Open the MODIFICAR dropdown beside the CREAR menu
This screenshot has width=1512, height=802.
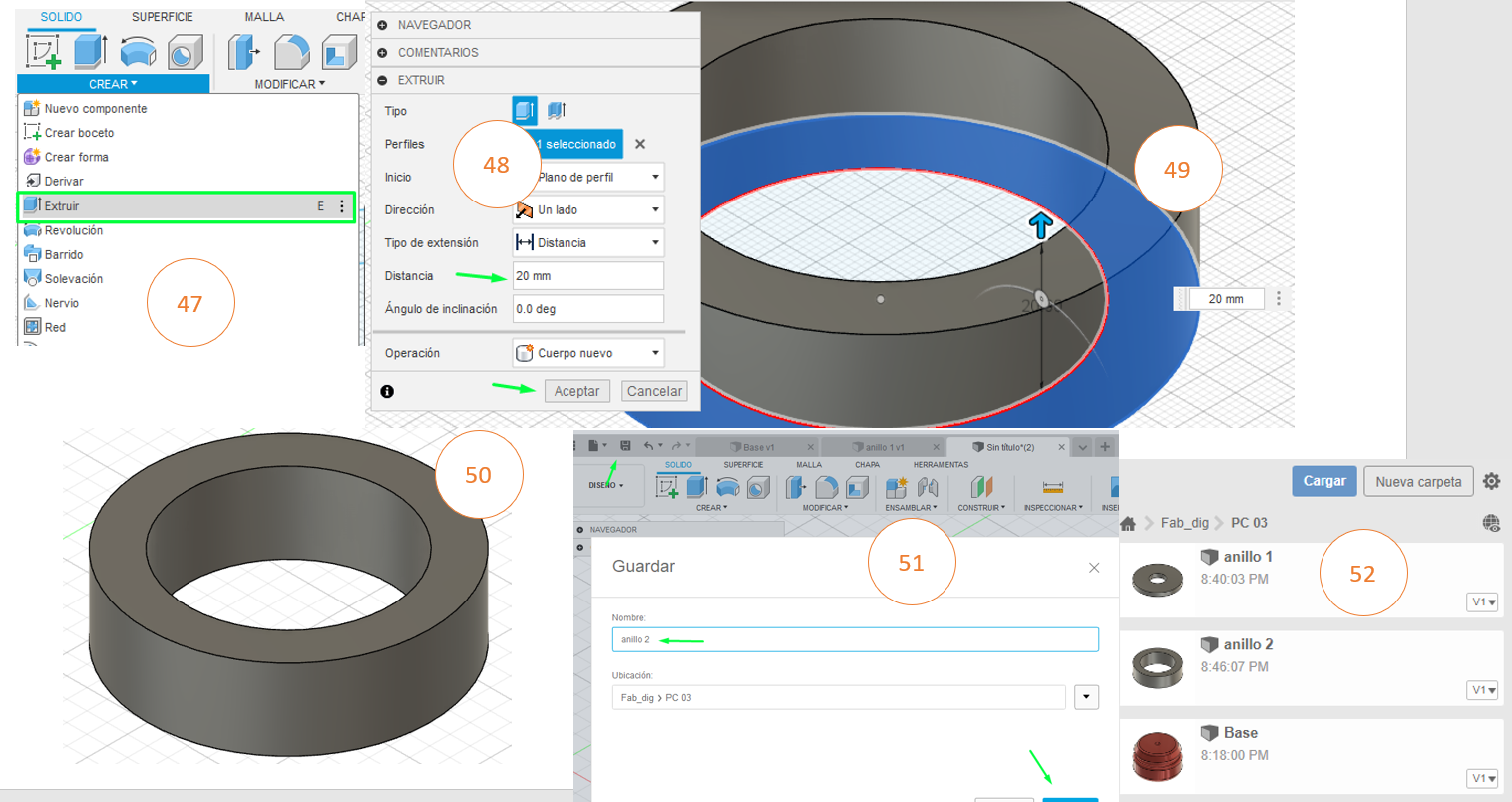[289, 84]
